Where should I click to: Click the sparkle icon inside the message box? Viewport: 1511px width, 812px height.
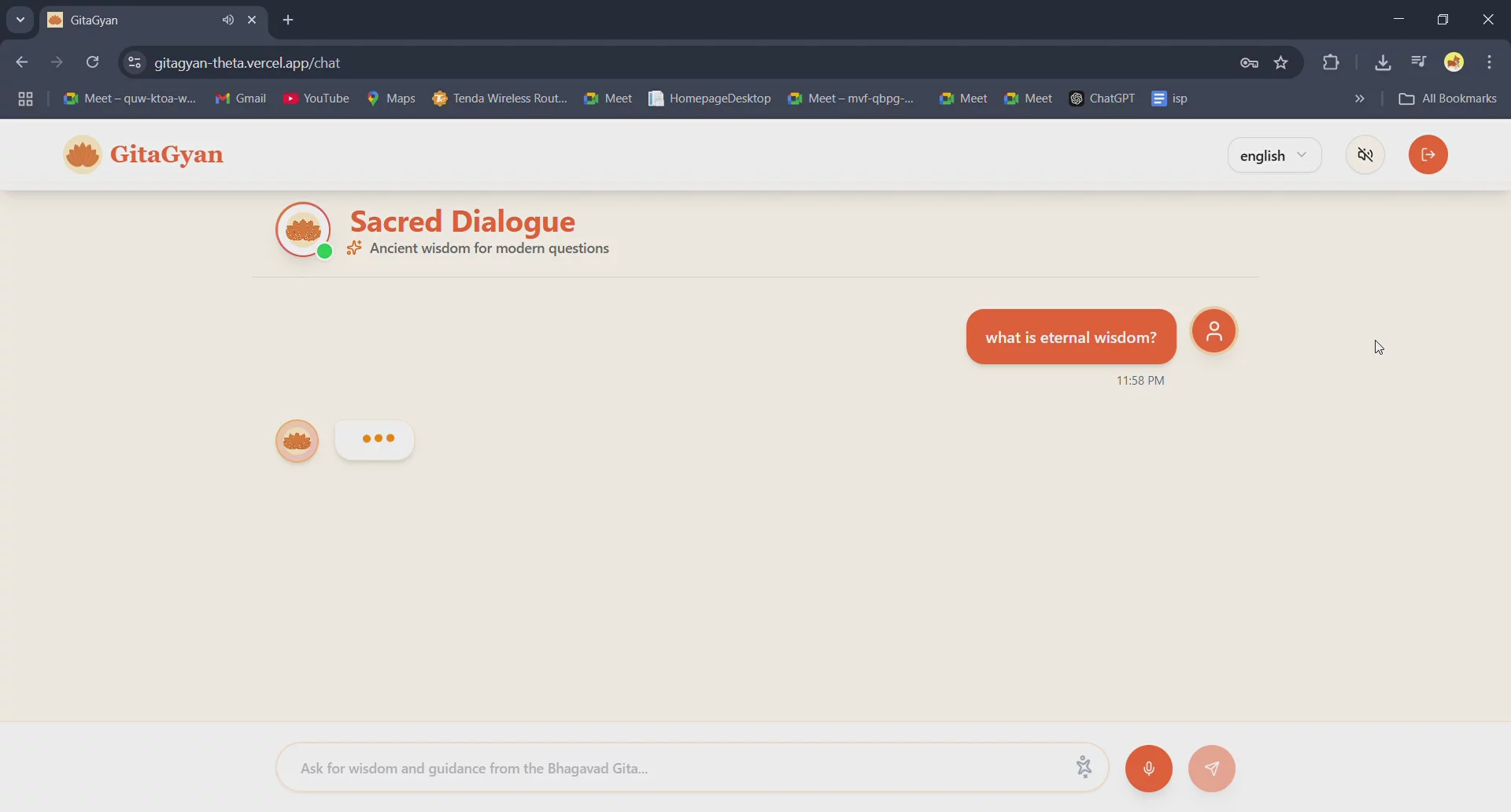click(x=1084, y=767)
